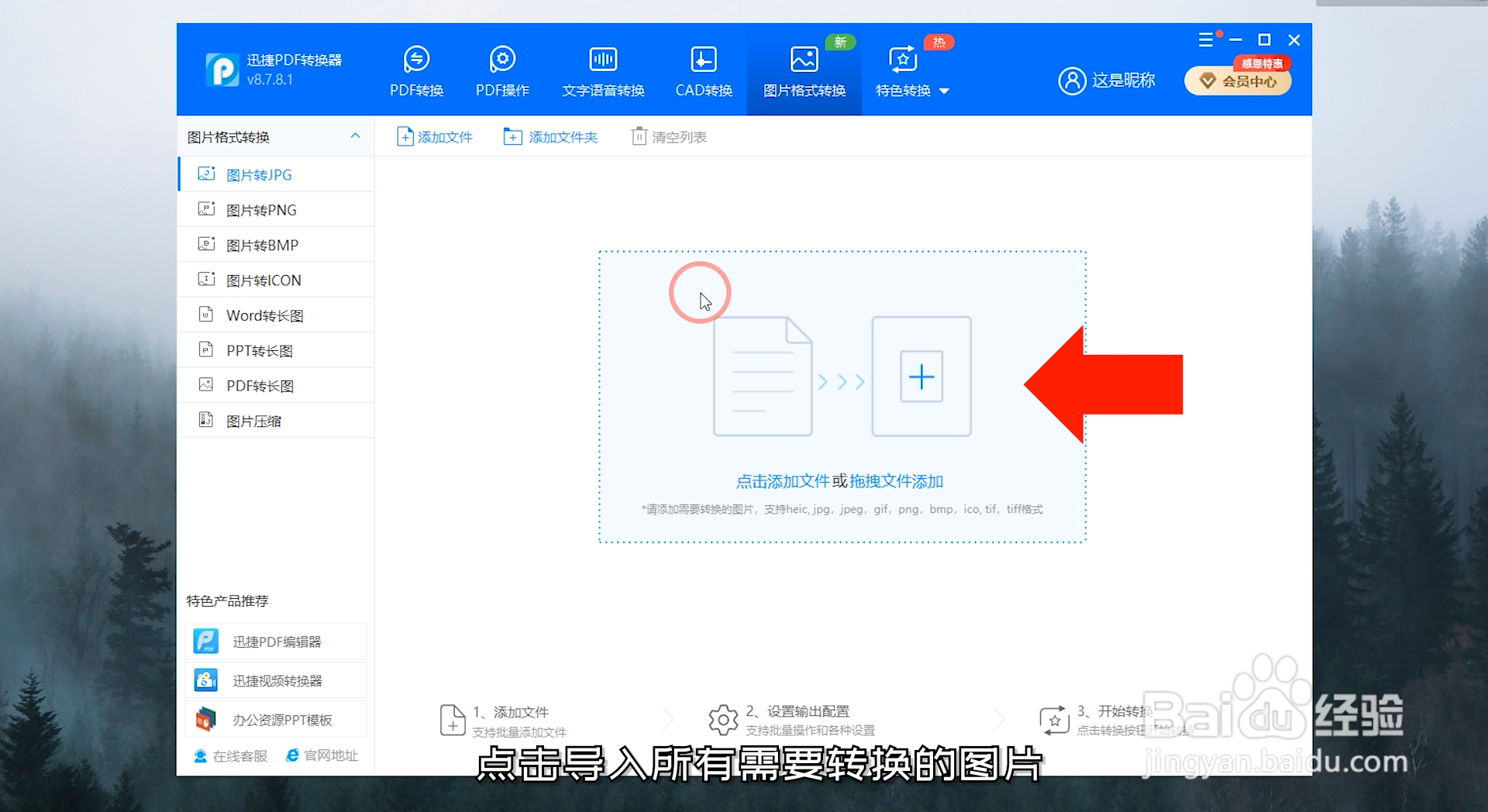Click the 会员中心 membership button
1488x812 pixels.
click(x=1238, y=81)
